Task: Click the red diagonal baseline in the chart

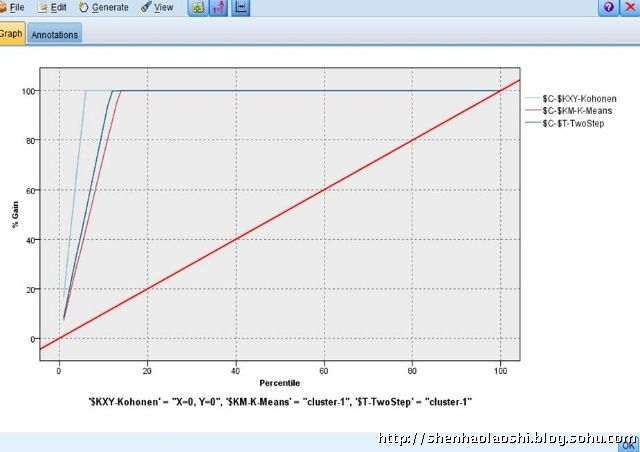Action: click(280, 214)
